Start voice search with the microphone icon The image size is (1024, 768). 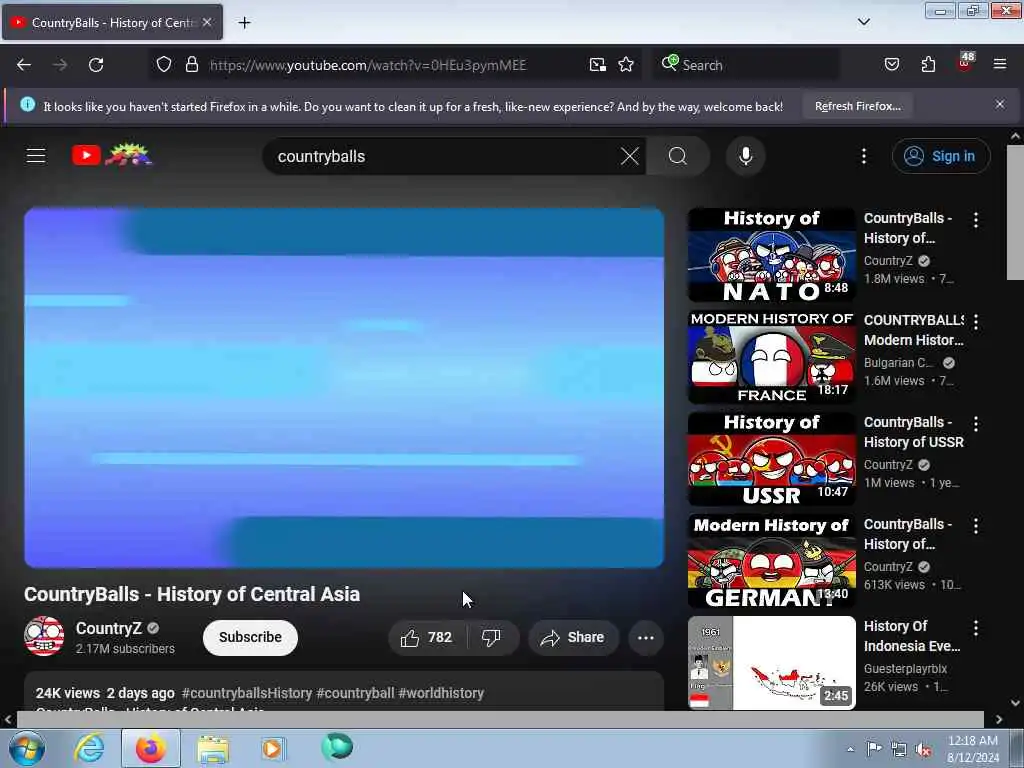pos(745,156)
